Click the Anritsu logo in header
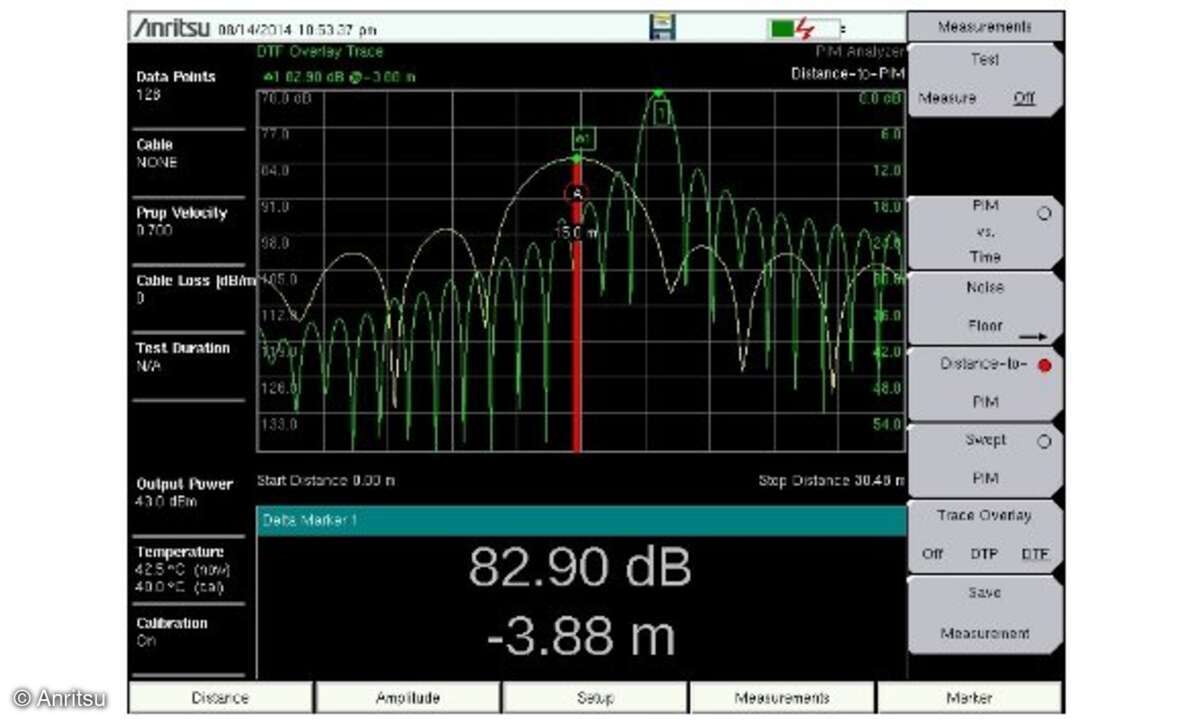Image resolution: width=1200 pixels, height=720 pixels. pos(172,28)
